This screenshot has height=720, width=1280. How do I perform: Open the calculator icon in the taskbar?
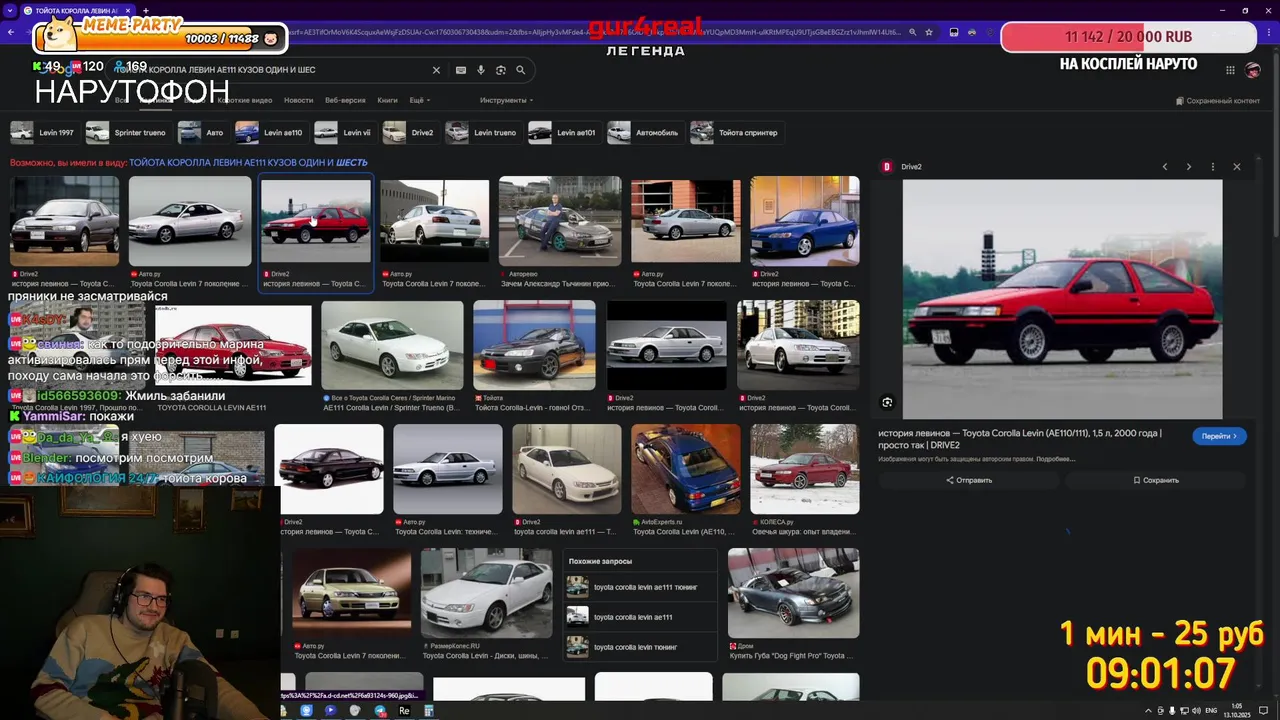(429, 711)
